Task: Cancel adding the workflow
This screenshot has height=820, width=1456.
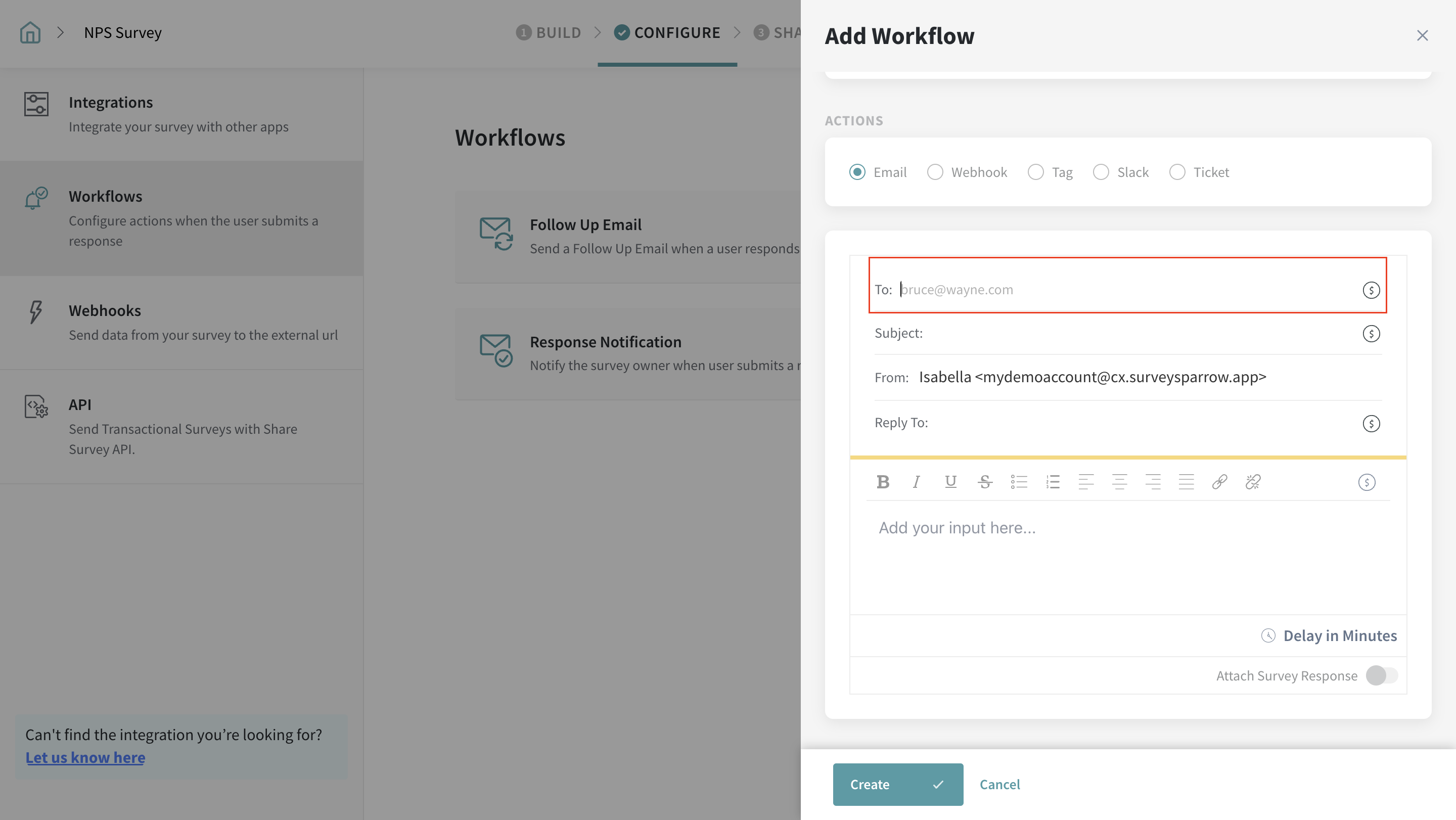Action: coord(999,785)
